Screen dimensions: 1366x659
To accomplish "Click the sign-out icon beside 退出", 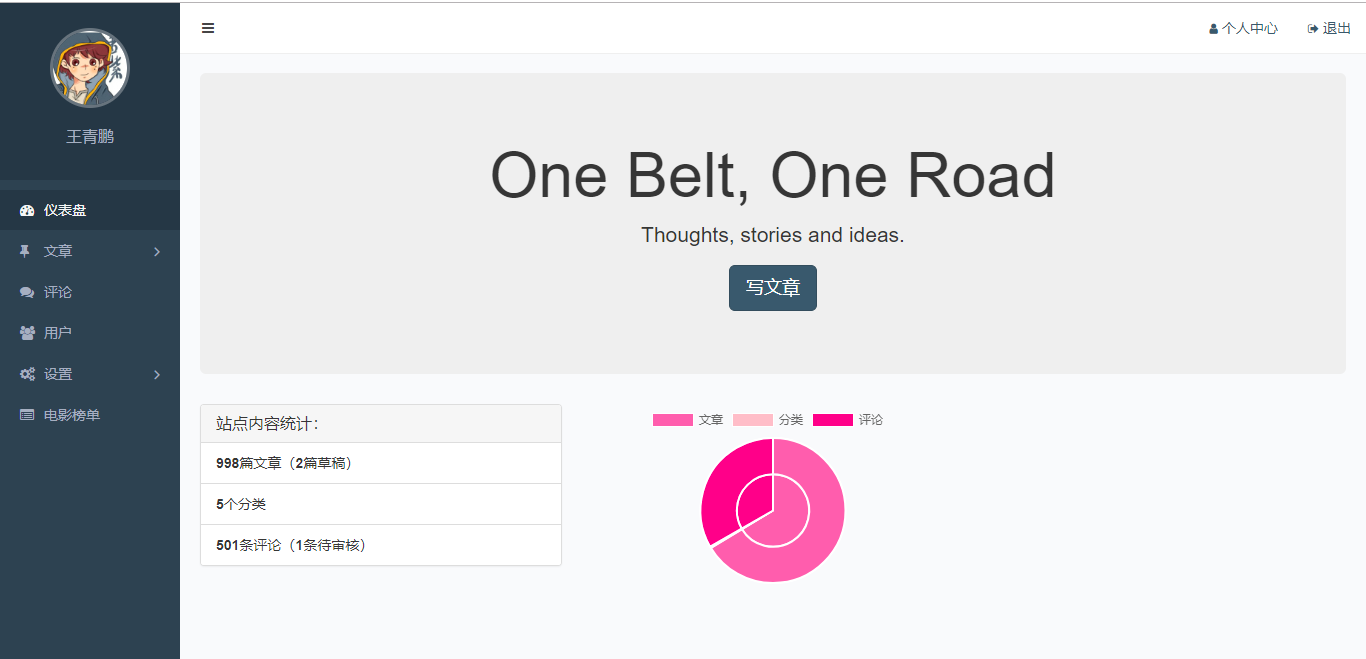I will pyautogui.click(x=1313, y=29).
